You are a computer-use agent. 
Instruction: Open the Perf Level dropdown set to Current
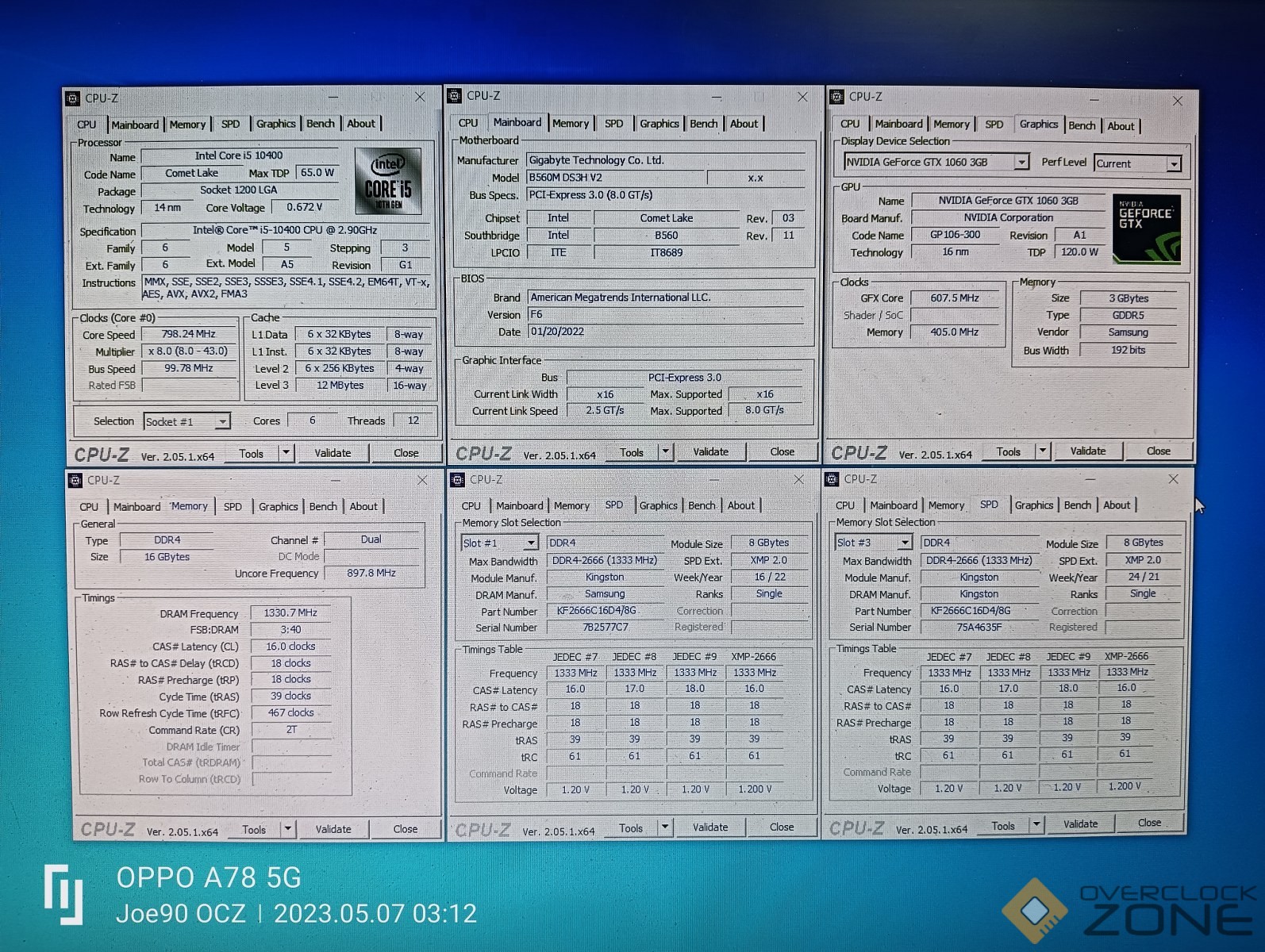(1174, 163)
